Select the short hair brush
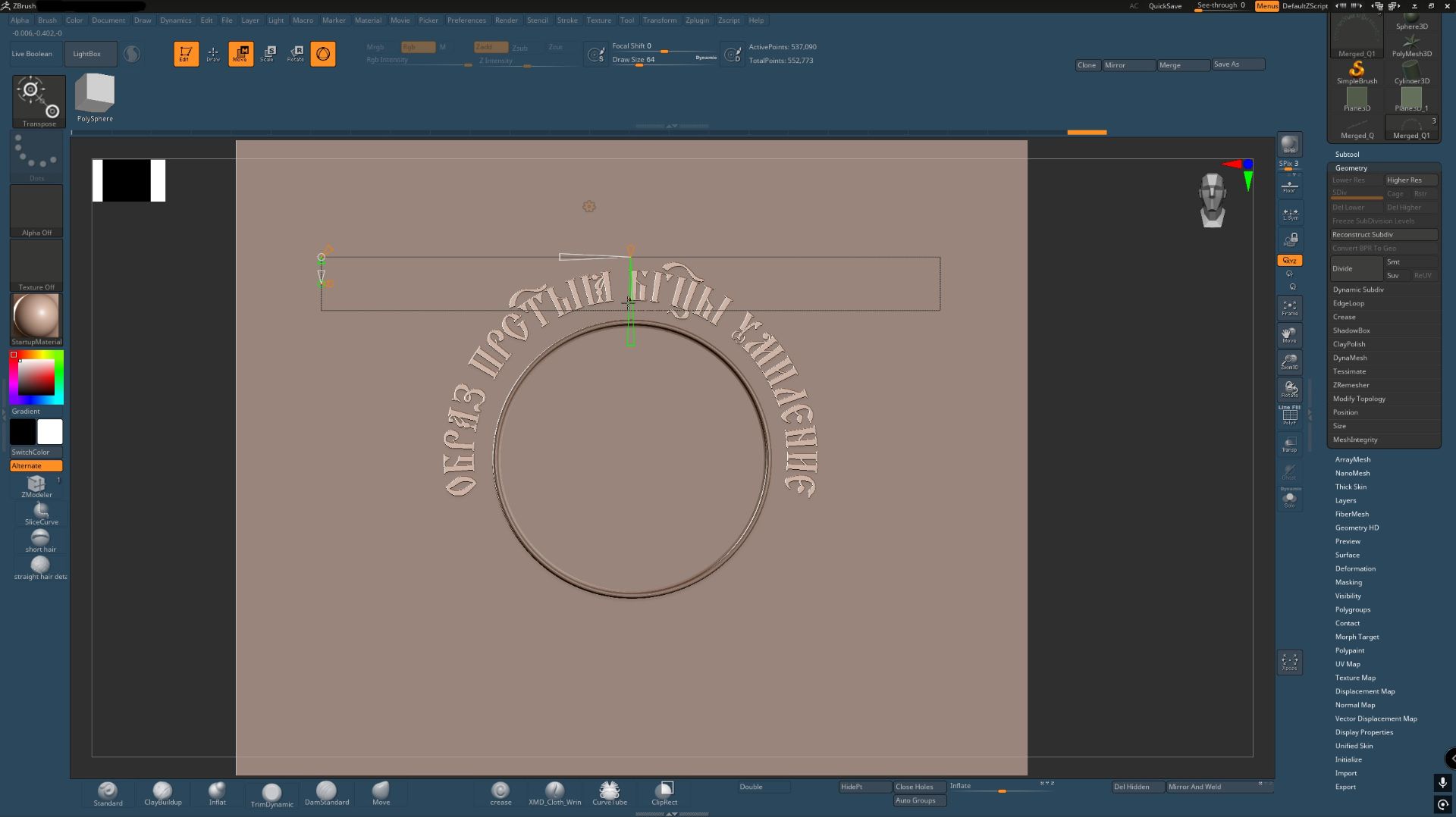Screen dimensions: 1456x817 (x=41, y=540)
